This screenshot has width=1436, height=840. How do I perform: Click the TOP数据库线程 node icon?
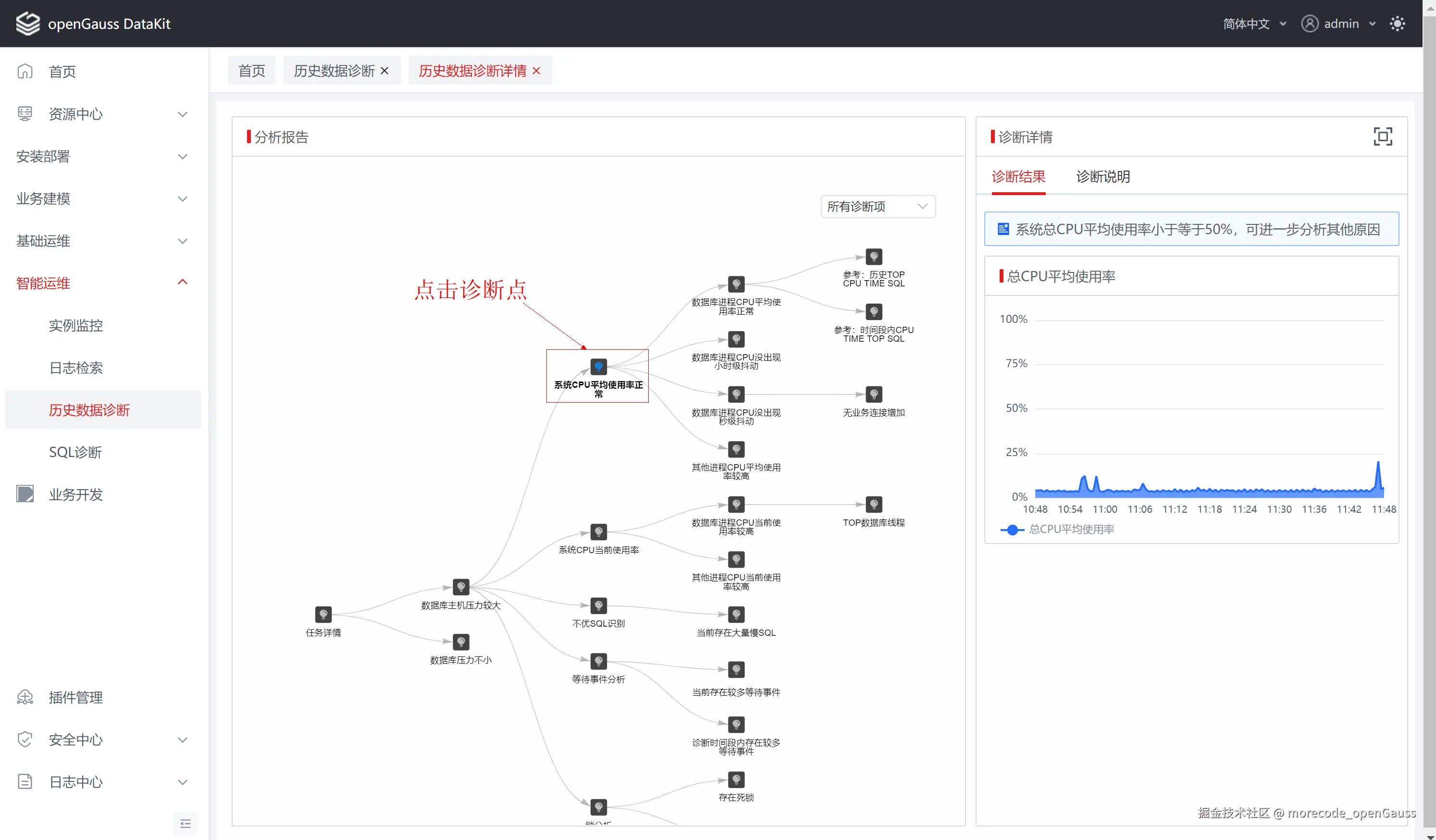click(874, 505)
